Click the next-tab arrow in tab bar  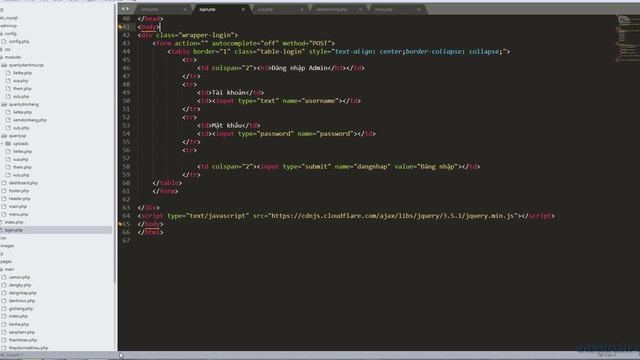[x=128, y=9]
